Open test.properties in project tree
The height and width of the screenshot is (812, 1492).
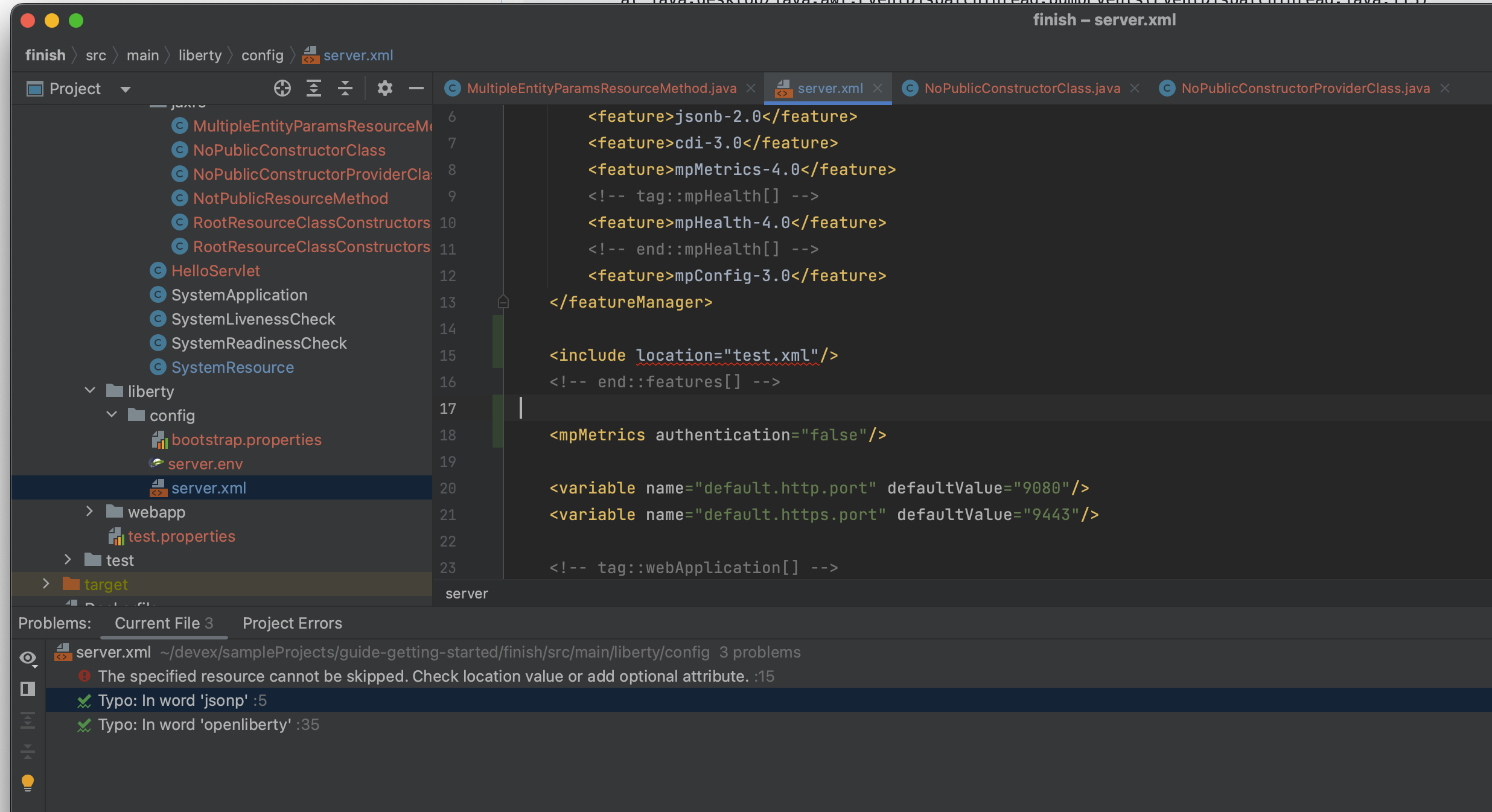click(x=181, y=536)
